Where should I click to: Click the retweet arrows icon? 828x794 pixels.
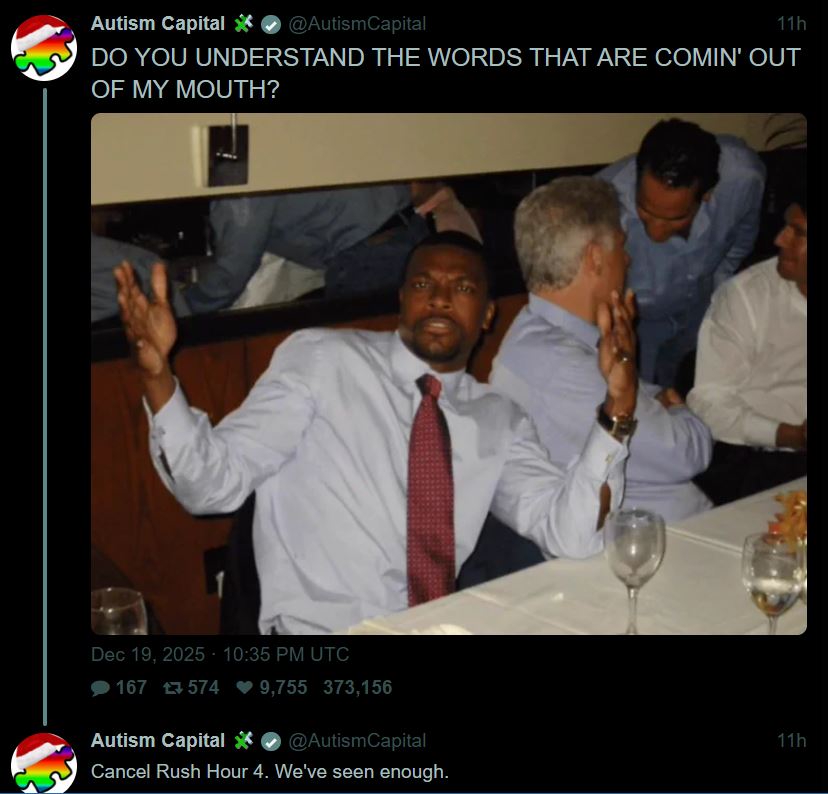pos(173,688)
